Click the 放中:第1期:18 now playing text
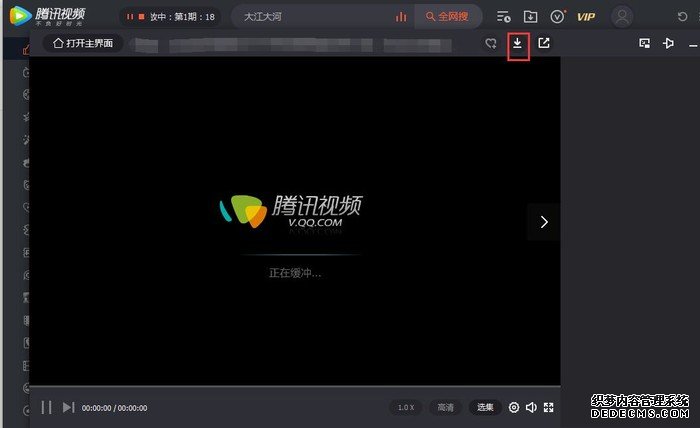 click(x=182, y=17)
